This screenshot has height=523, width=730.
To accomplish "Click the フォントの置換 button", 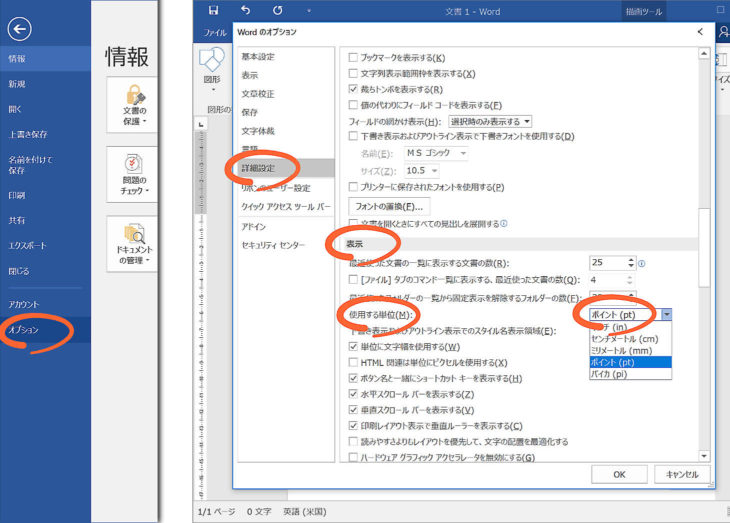I will (x=381, y=206).
